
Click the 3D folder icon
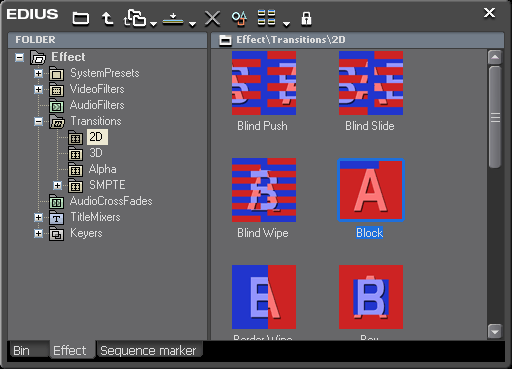75,154
